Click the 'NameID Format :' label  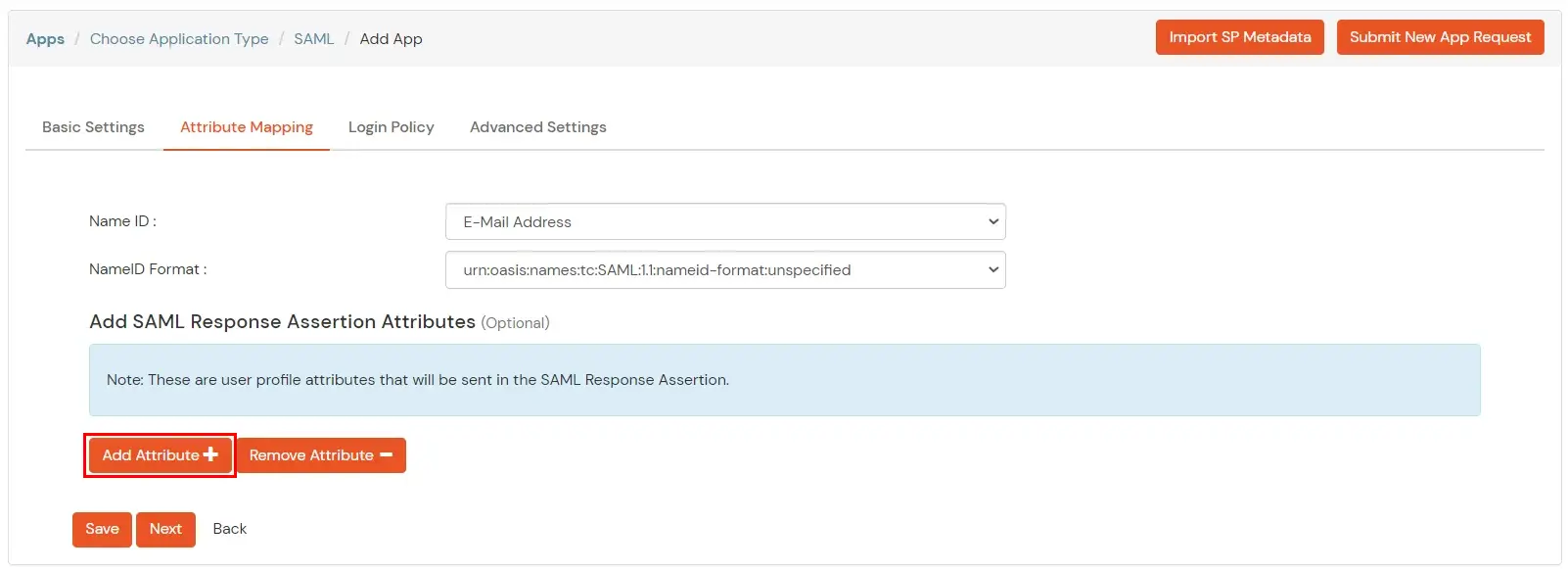pos(148,269)
